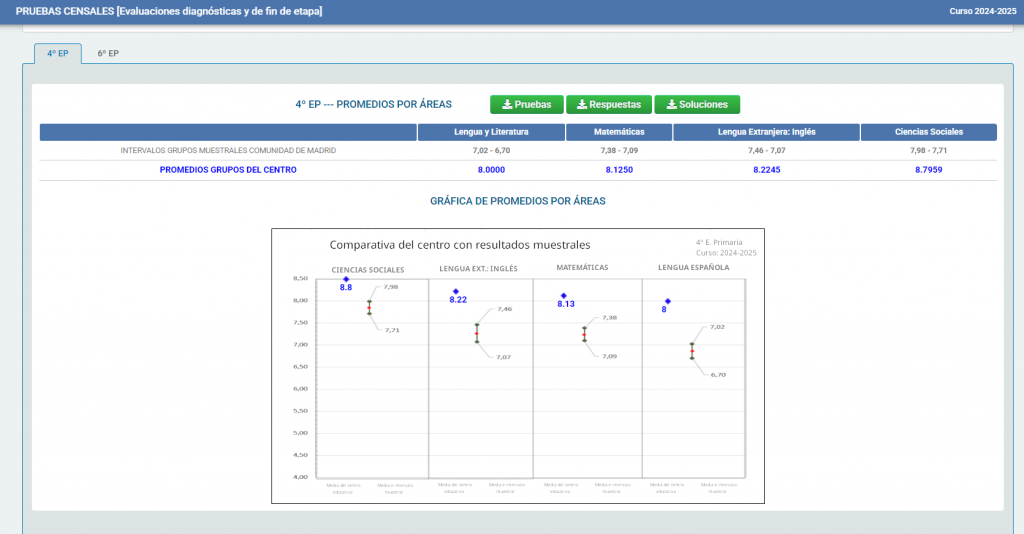Select the Promedios Grupos del Centro row label
Screen dimensions: 1024x534
pos(228,170)
